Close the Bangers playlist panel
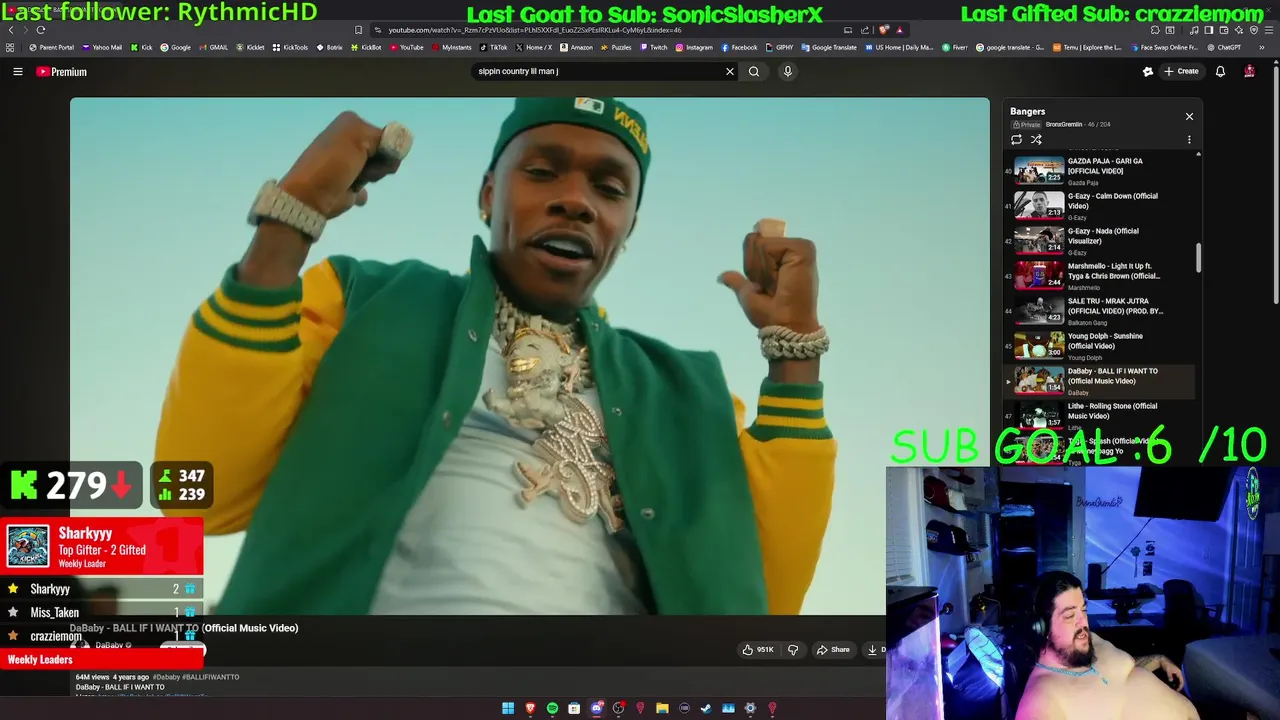 (1189, 117)
